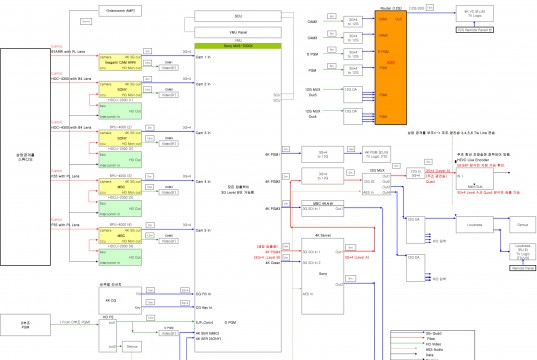Click the green Sony MVS switcher header
This screenshot has width=537, height=360.
[238, 46]
